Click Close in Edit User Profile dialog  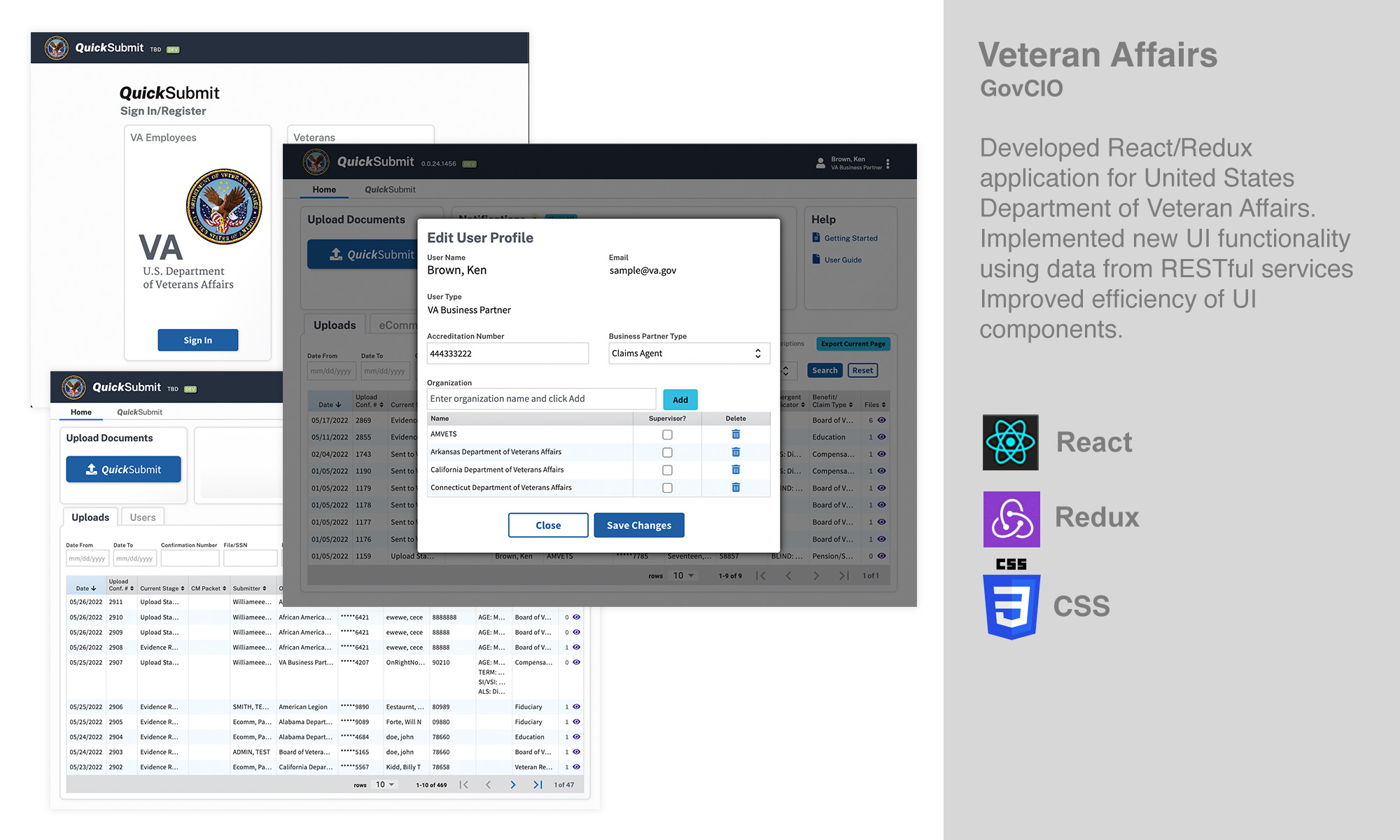click(x=548, y=525)
